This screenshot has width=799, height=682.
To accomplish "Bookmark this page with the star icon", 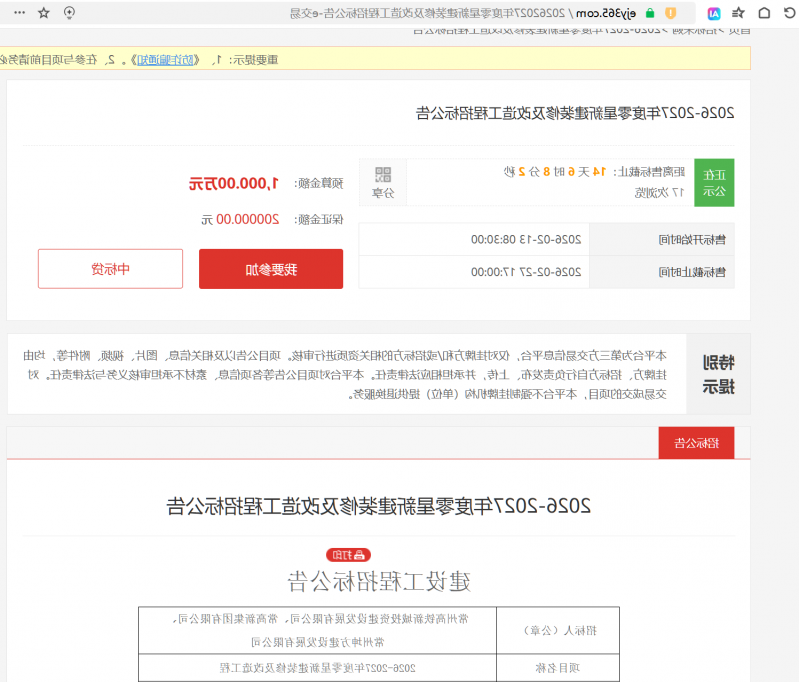I will 44,13.
